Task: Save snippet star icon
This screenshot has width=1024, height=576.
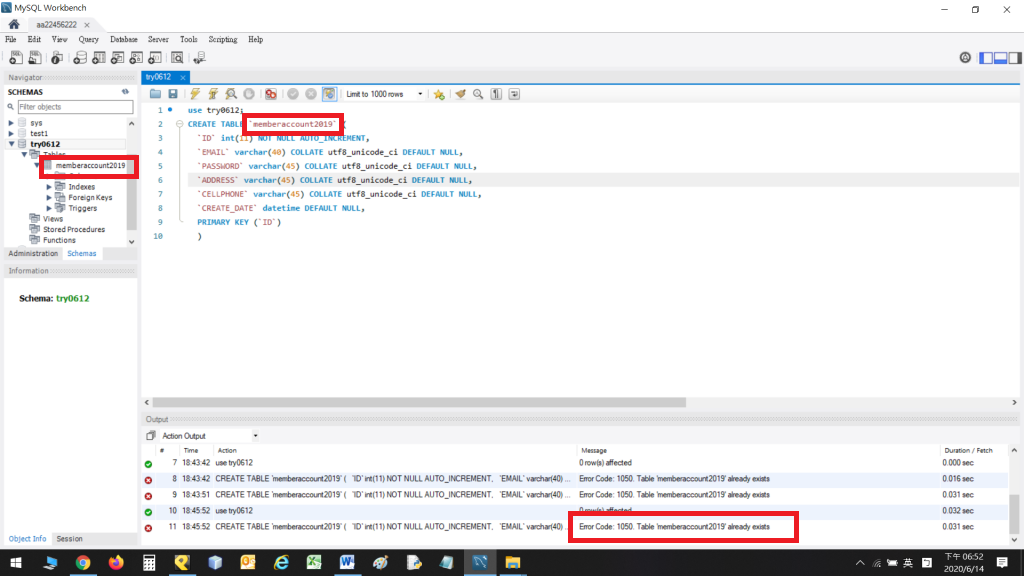Action: coord(440,94)
